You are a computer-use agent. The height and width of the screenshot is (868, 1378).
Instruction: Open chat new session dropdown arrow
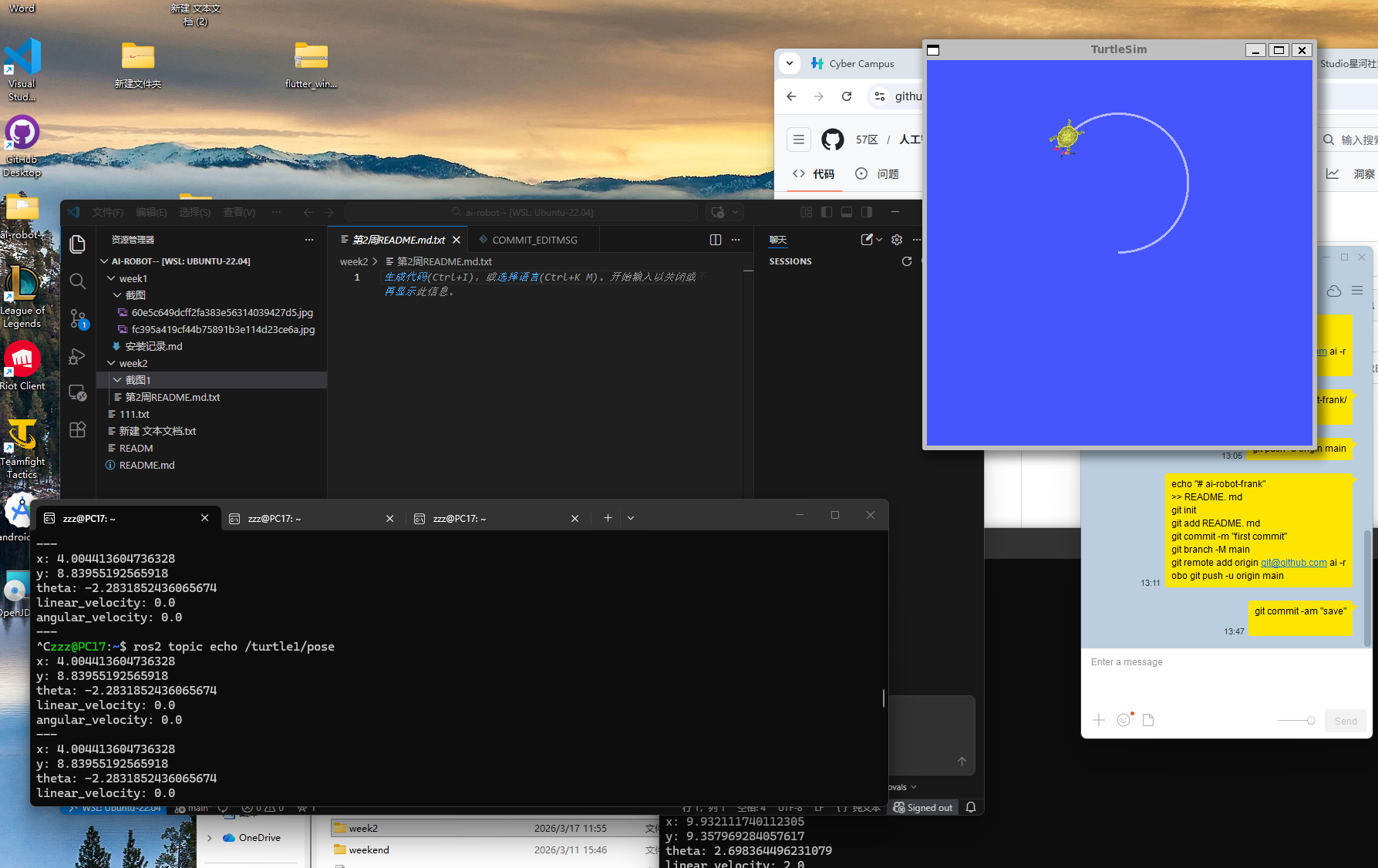point(879,240)
